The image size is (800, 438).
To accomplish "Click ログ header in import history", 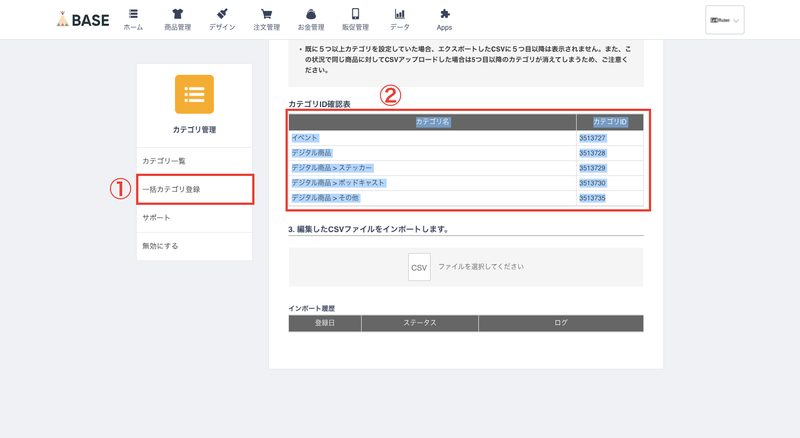I will pyautogui.click(x=561, y=323).
